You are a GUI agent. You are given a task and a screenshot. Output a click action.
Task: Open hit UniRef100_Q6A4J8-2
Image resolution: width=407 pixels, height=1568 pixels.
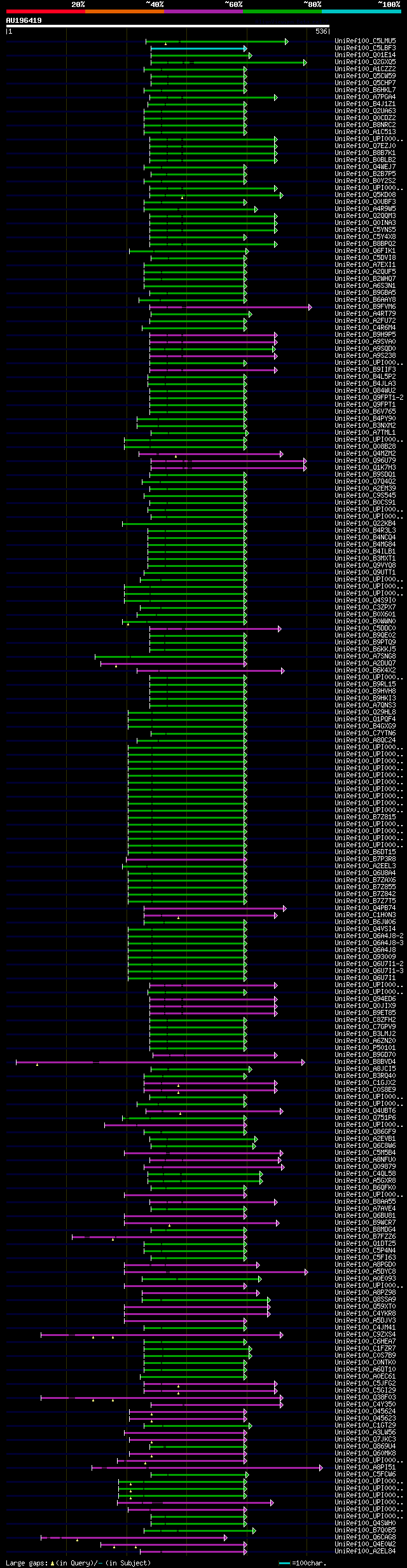click(x=369, y=936)
